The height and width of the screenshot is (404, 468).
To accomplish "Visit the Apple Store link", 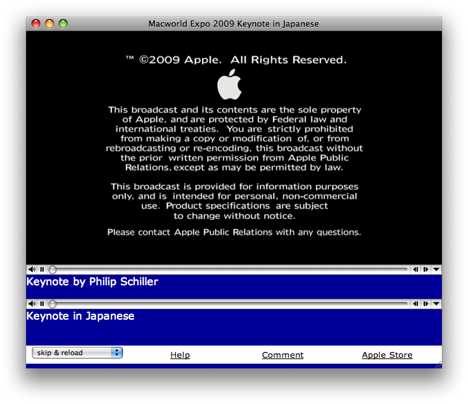I will pyautogui.click(x=387, y=355).
